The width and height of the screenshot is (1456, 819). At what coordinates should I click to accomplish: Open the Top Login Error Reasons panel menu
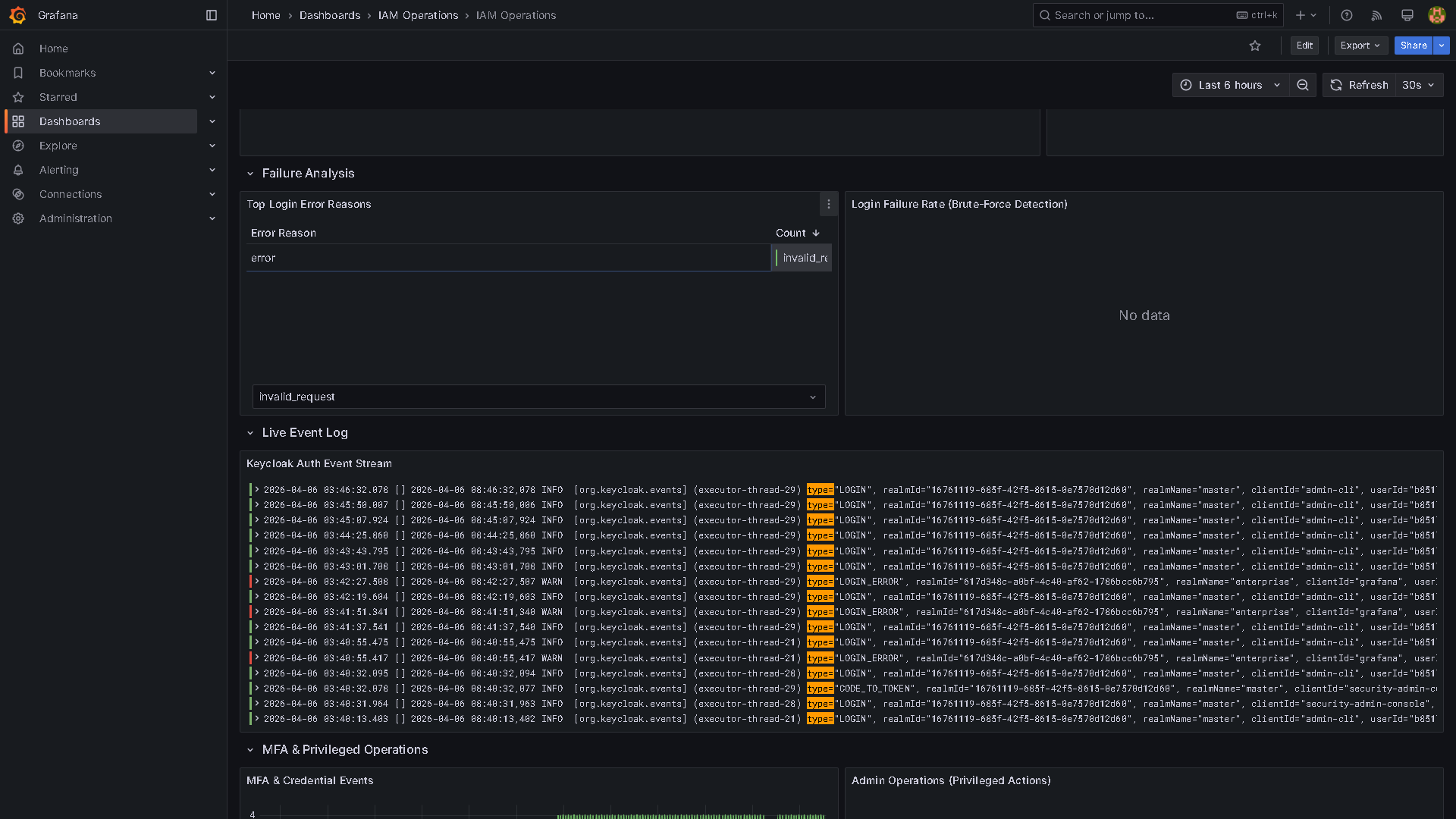point(828,204)
